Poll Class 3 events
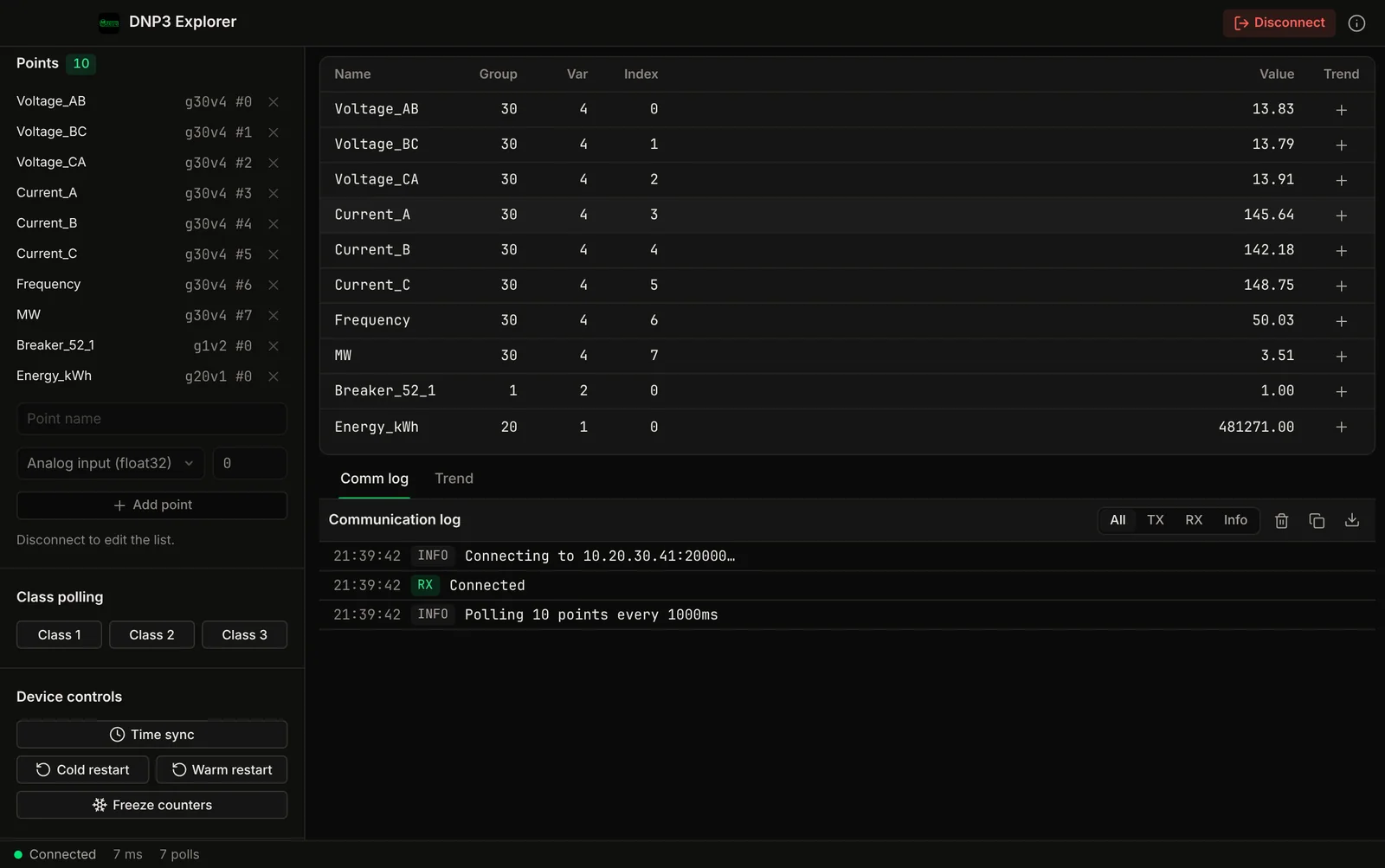This screenshot has height=868, width=1385. [244, 634]
